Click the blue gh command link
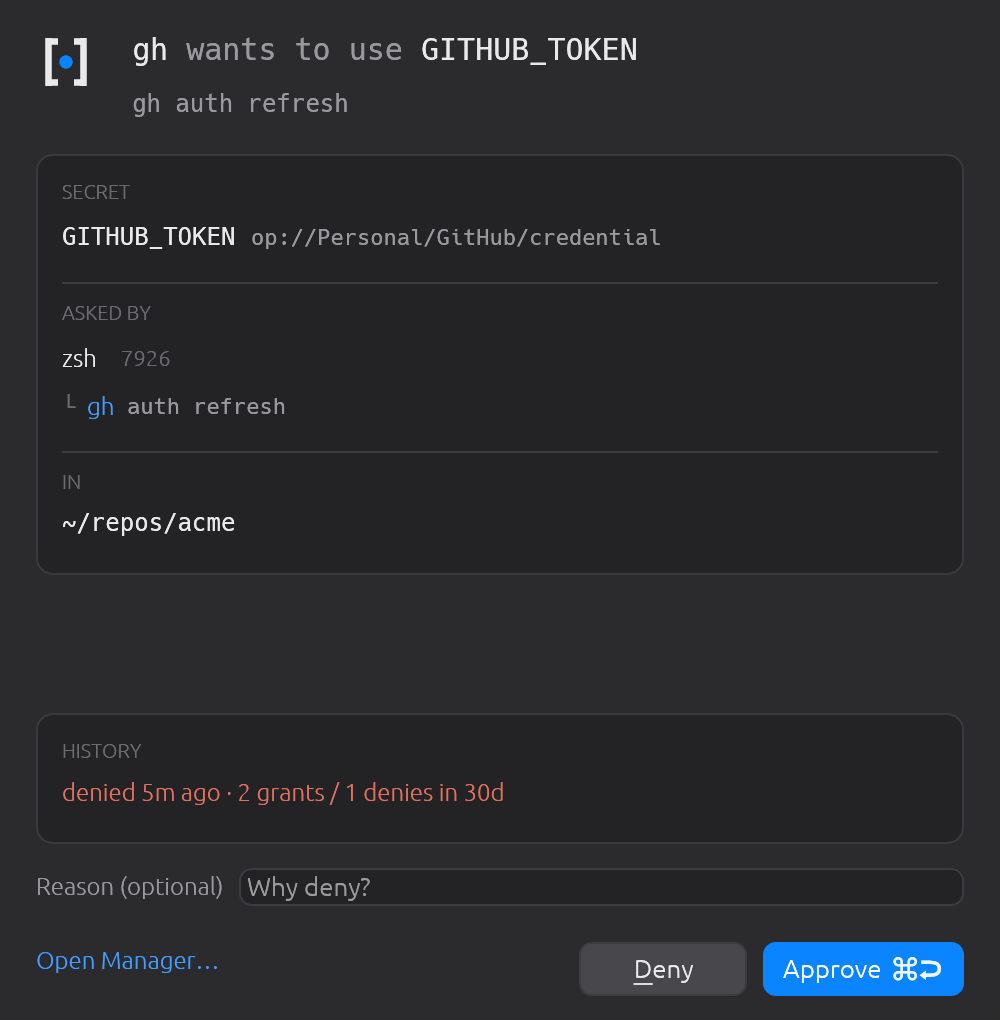Image resolution: width=1000 pixels, height=1020 pixels. coord(100,407)
